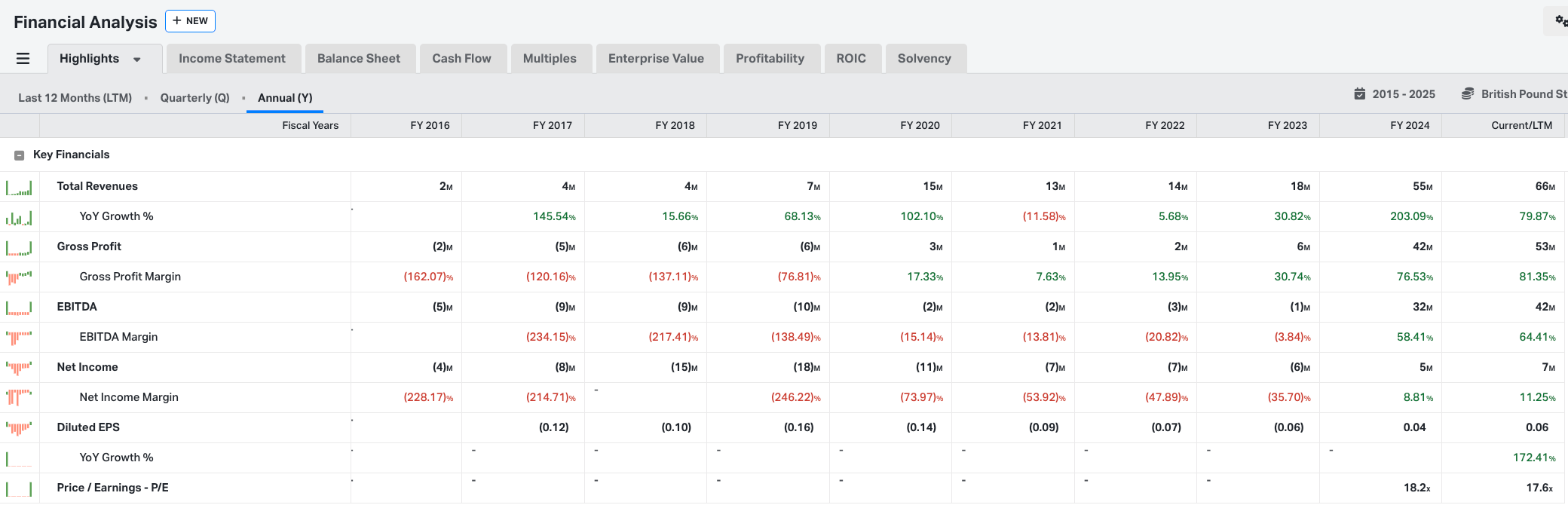
Task: Select Last 12 Months (LTM) period
Action: (x=75, y=98)
